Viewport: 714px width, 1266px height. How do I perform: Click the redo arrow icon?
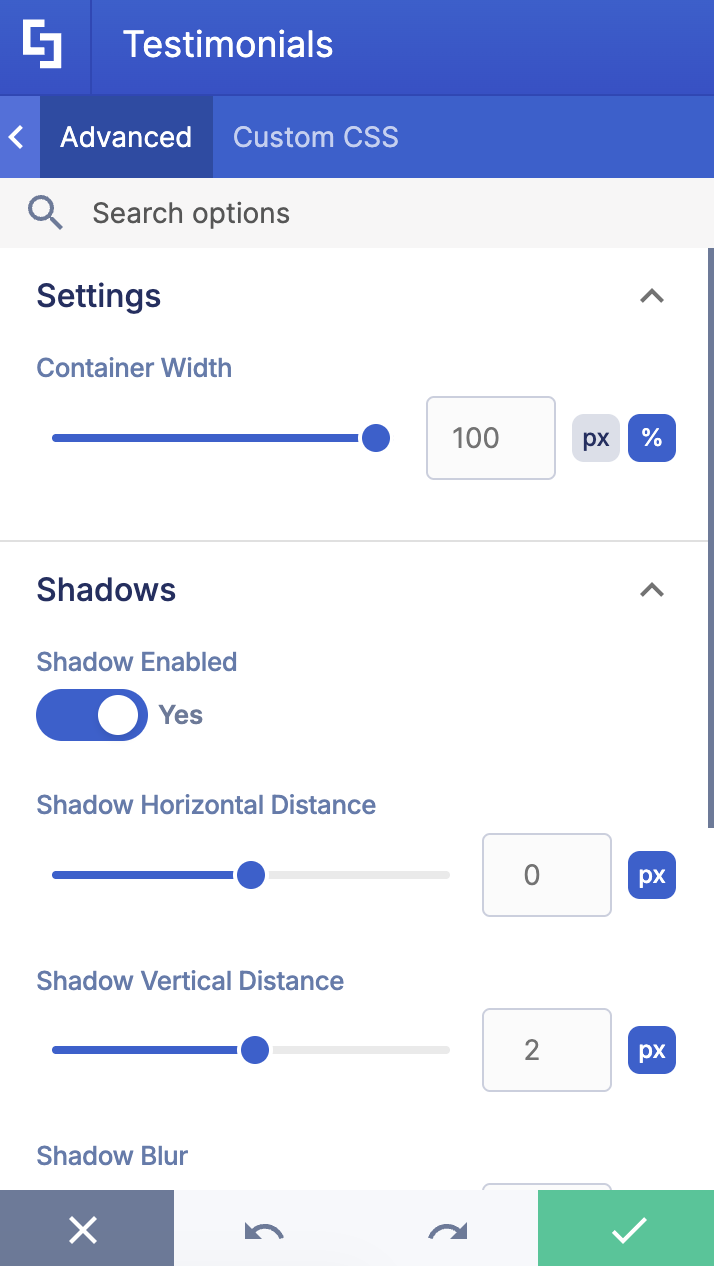click(x=447, y=1228)
